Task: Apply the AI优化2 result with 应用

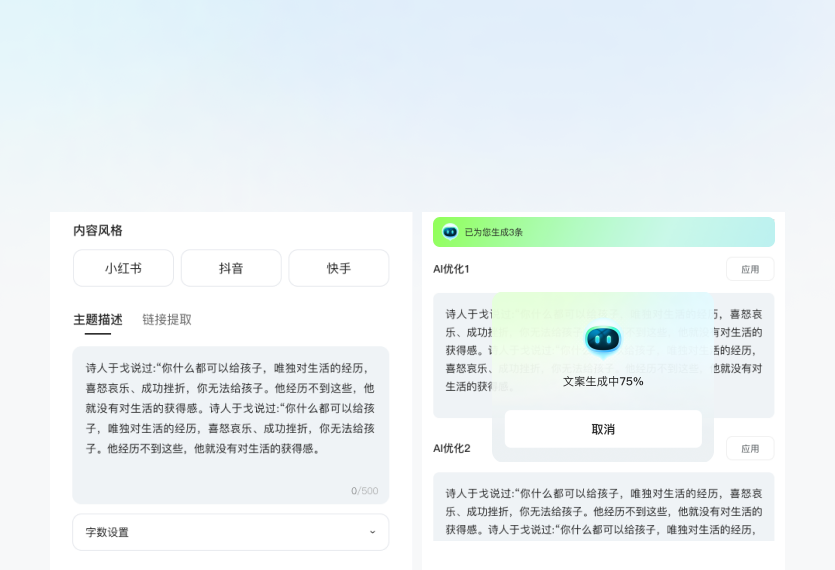Action: [x=750, y=449]
